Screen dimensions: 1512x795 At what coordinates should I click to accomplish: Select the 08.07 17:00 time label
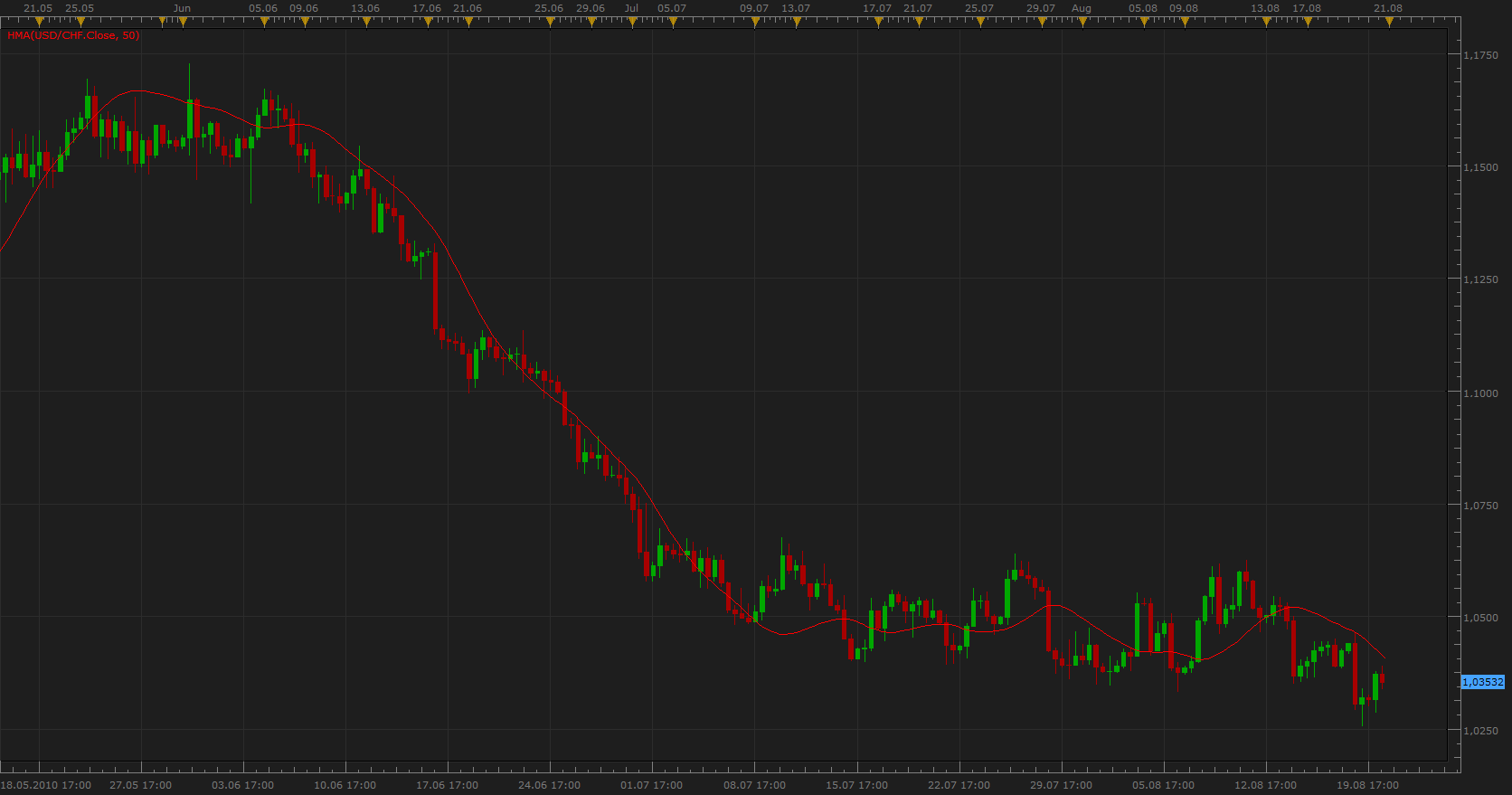754,785
